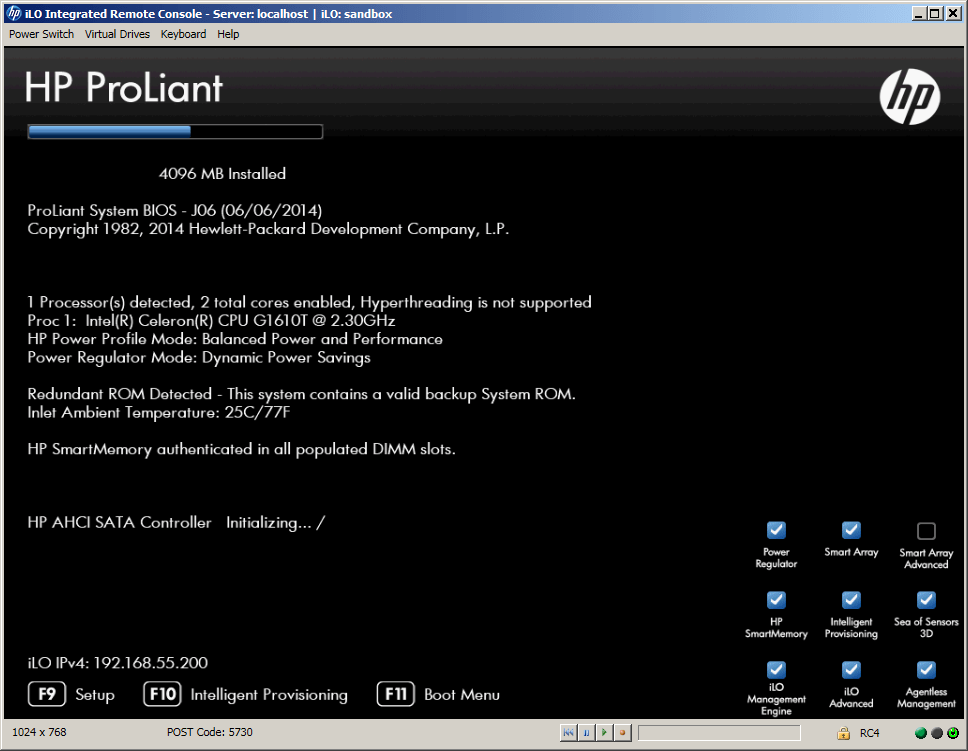968x751 pixels.
Task: Click the Intelligent Provisioning label beside F10
Action: 269,695
